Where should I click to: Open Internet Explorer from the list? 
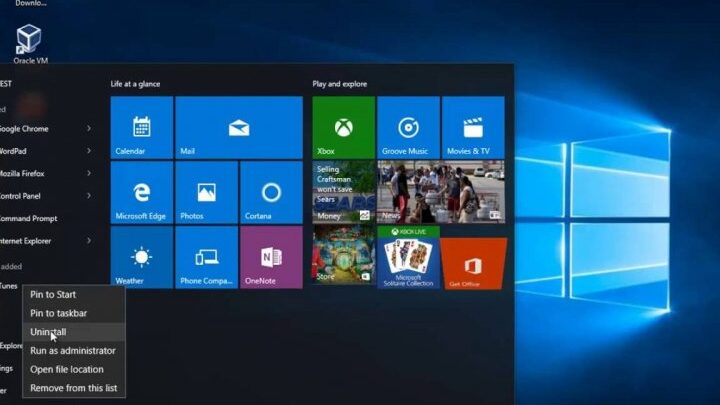tap(25, 241)
